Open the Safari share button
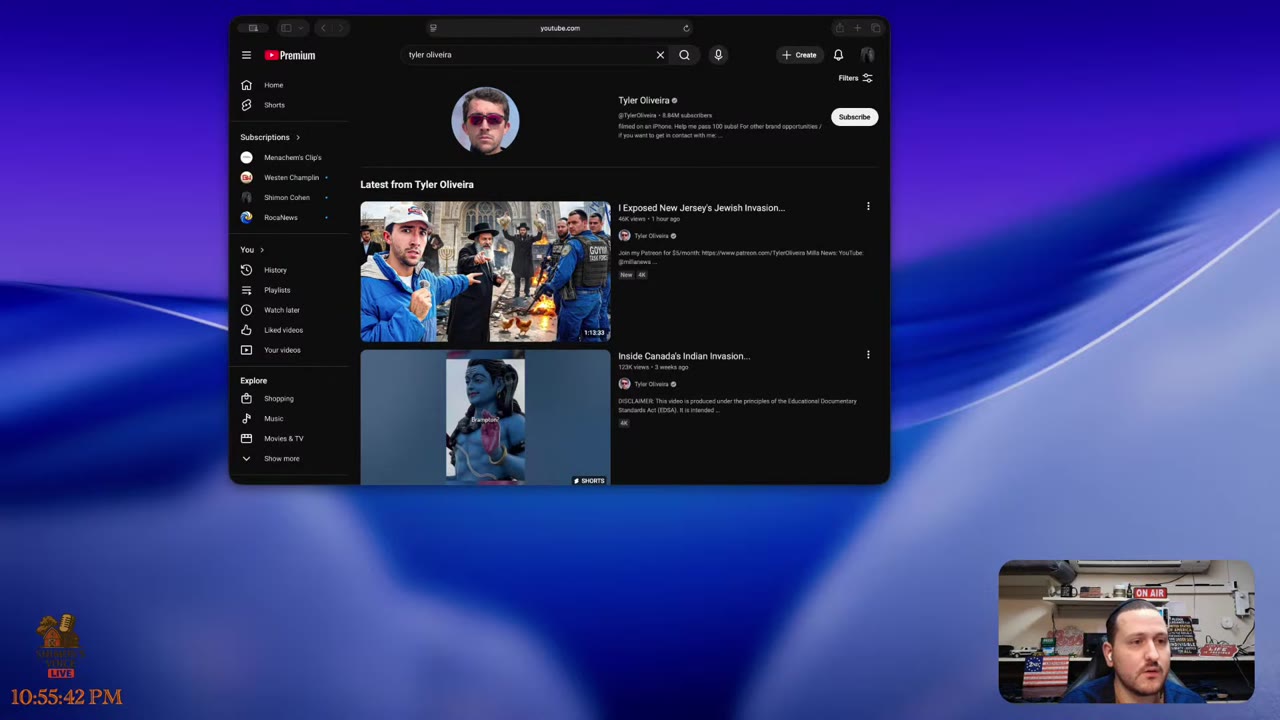This screenshot has width=1280, height=720. [839, 28]
